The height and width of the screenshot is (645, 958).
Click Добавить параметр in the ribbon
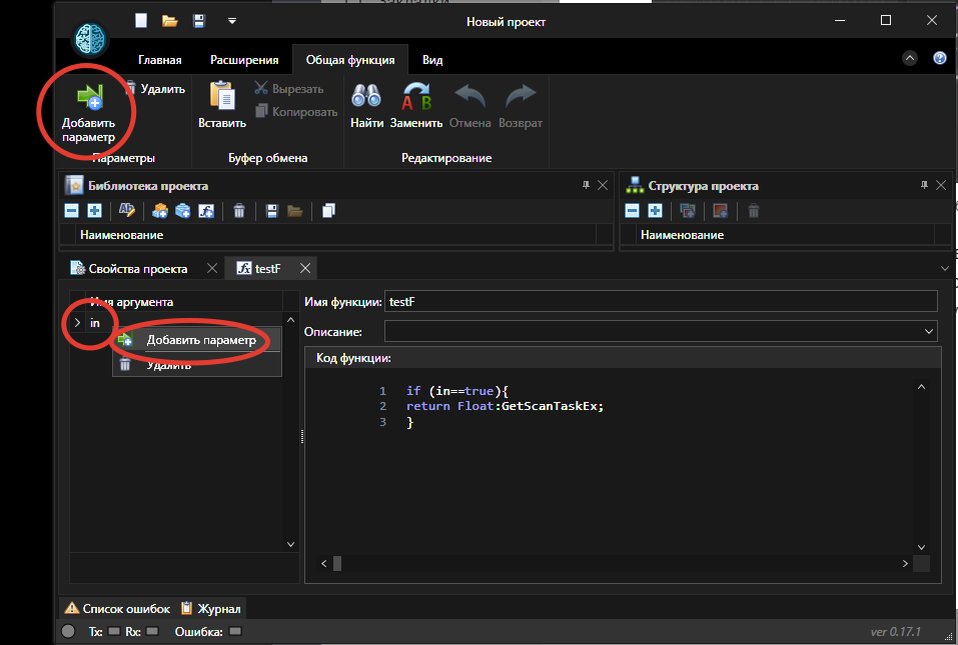tap(89, 112)
